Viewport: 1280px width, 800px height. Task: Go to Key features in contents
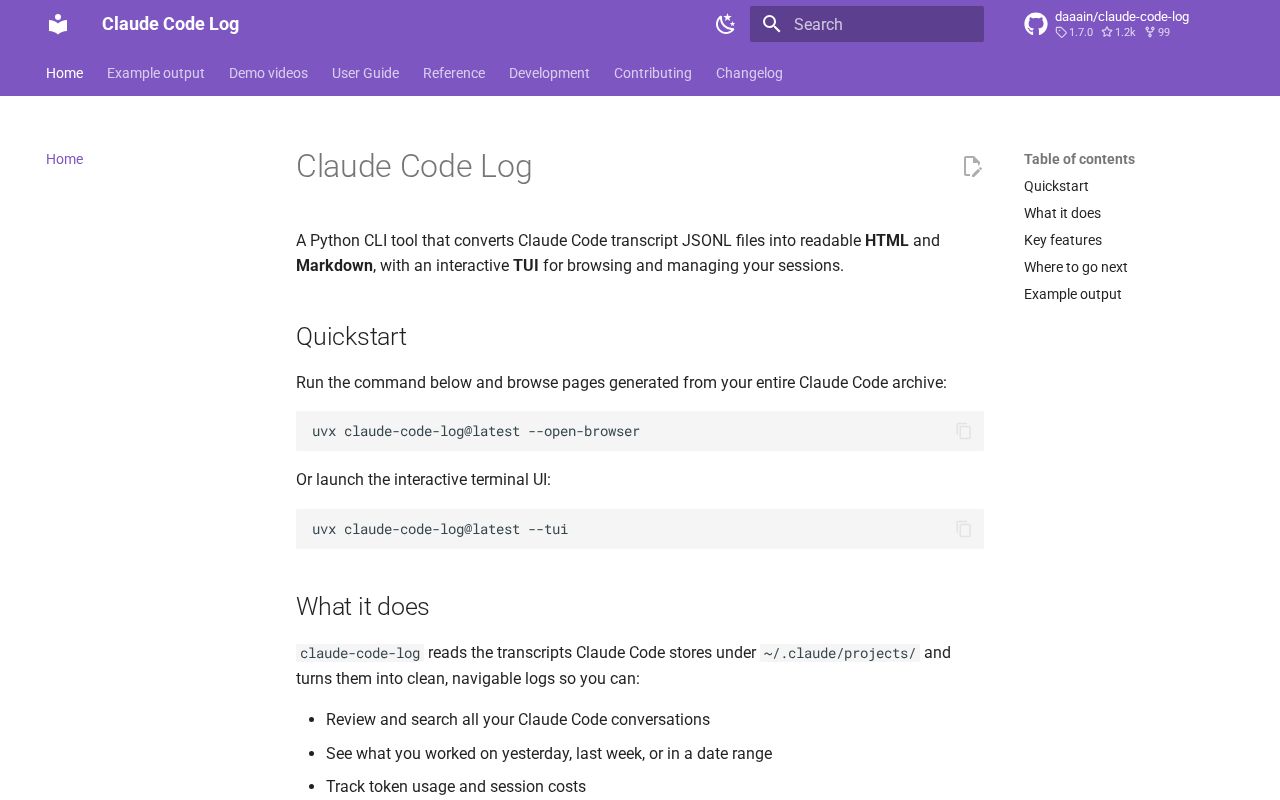coord(1063,240)
